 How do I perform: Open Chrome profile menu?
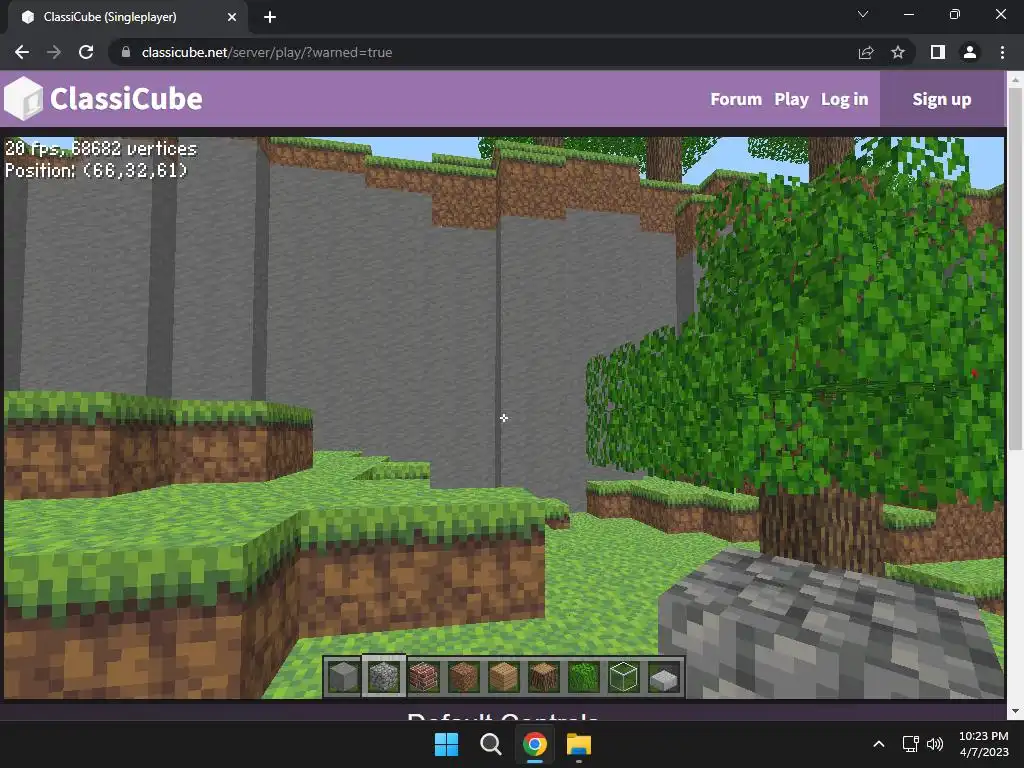[x=970, y=52]
